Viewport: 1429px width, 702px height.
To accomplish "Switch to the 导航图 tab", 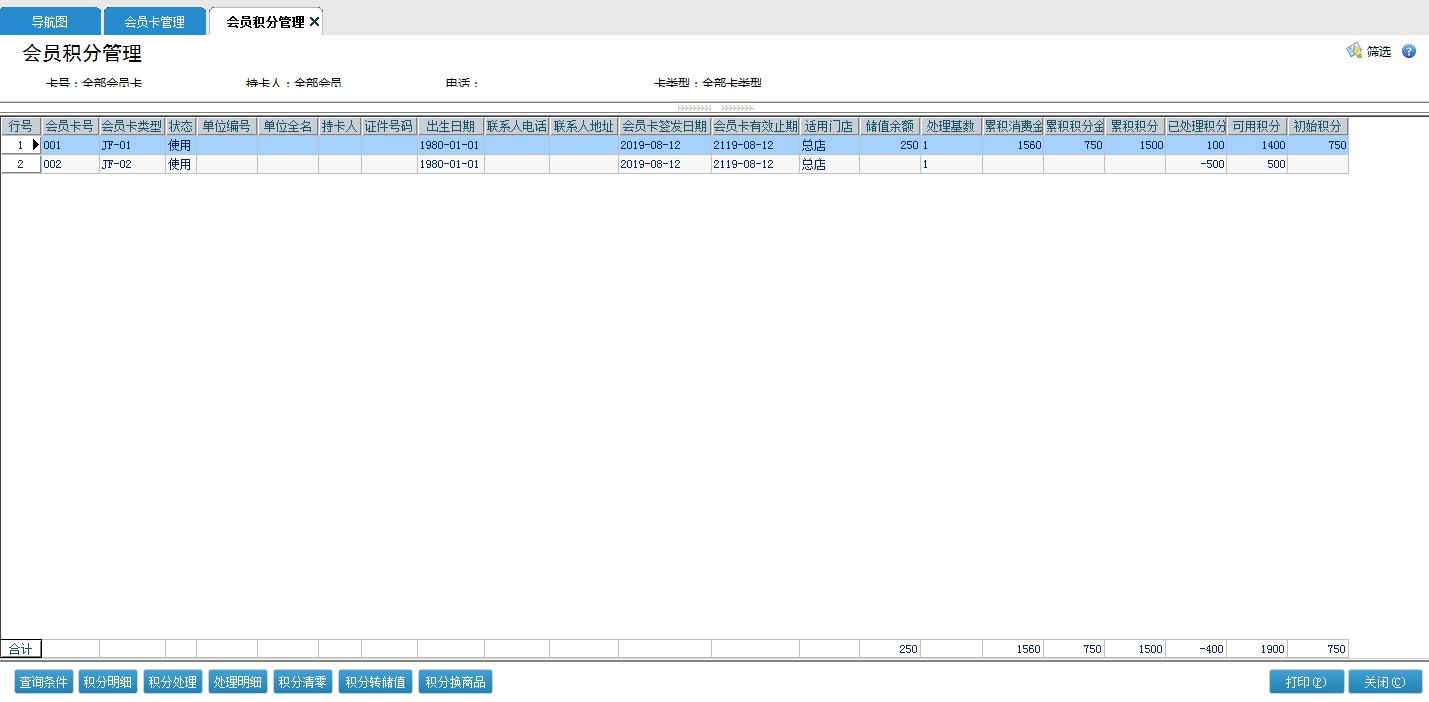I will point(50,22).
